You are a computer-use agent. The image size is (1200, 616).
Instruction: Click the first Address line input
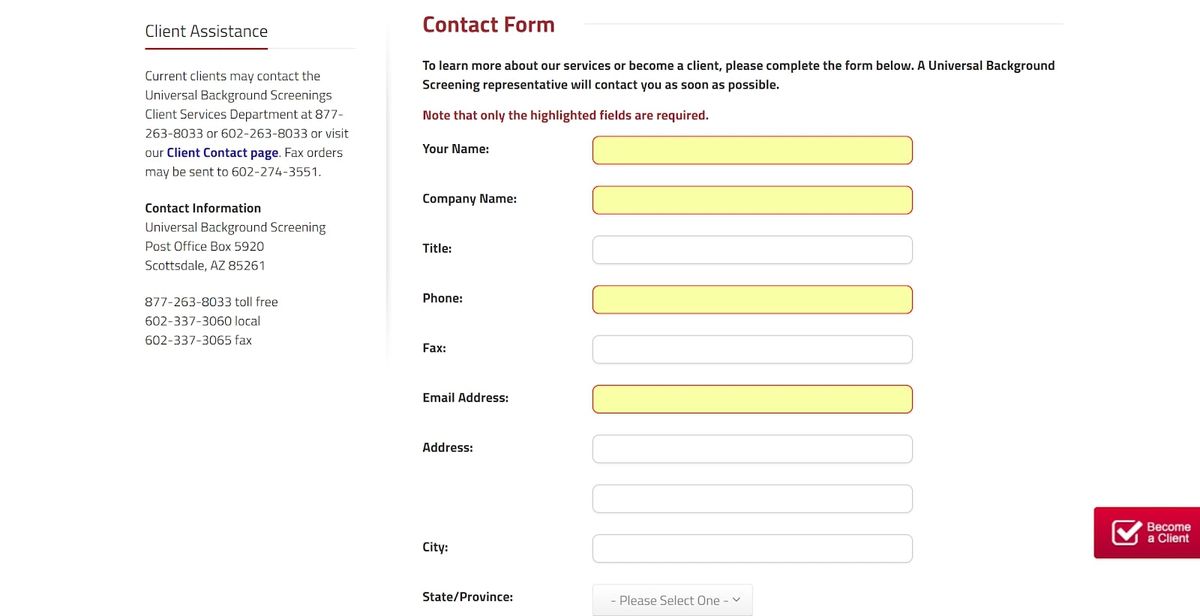pos(752,449)
